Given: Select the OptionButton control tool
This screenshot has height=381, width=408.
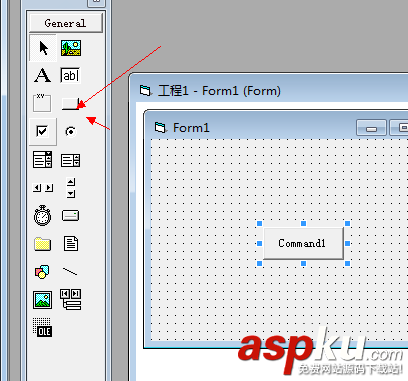Looking at the screenshot, I should 71,131.
